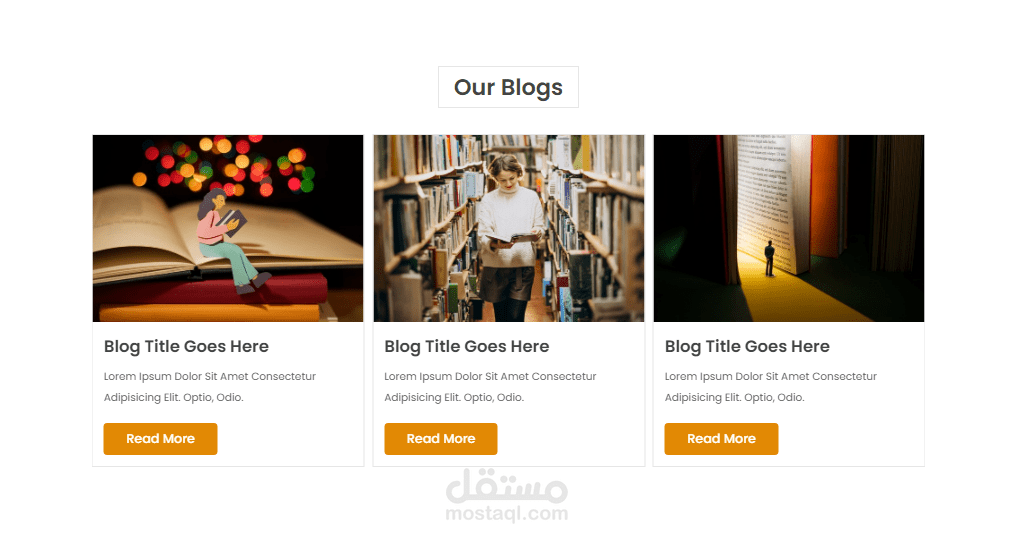Open the second blog card's Read More button

point(441,439)
